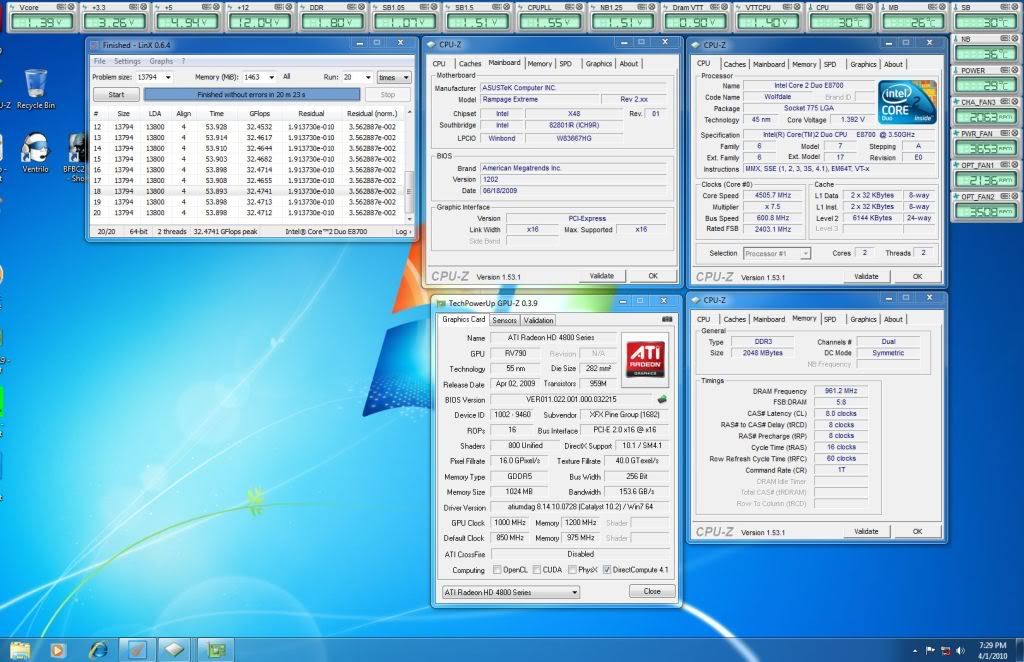Click the volume speaker tray icon
The width and height of the screenshot is (1024, 662).
(x=960, y=650)
